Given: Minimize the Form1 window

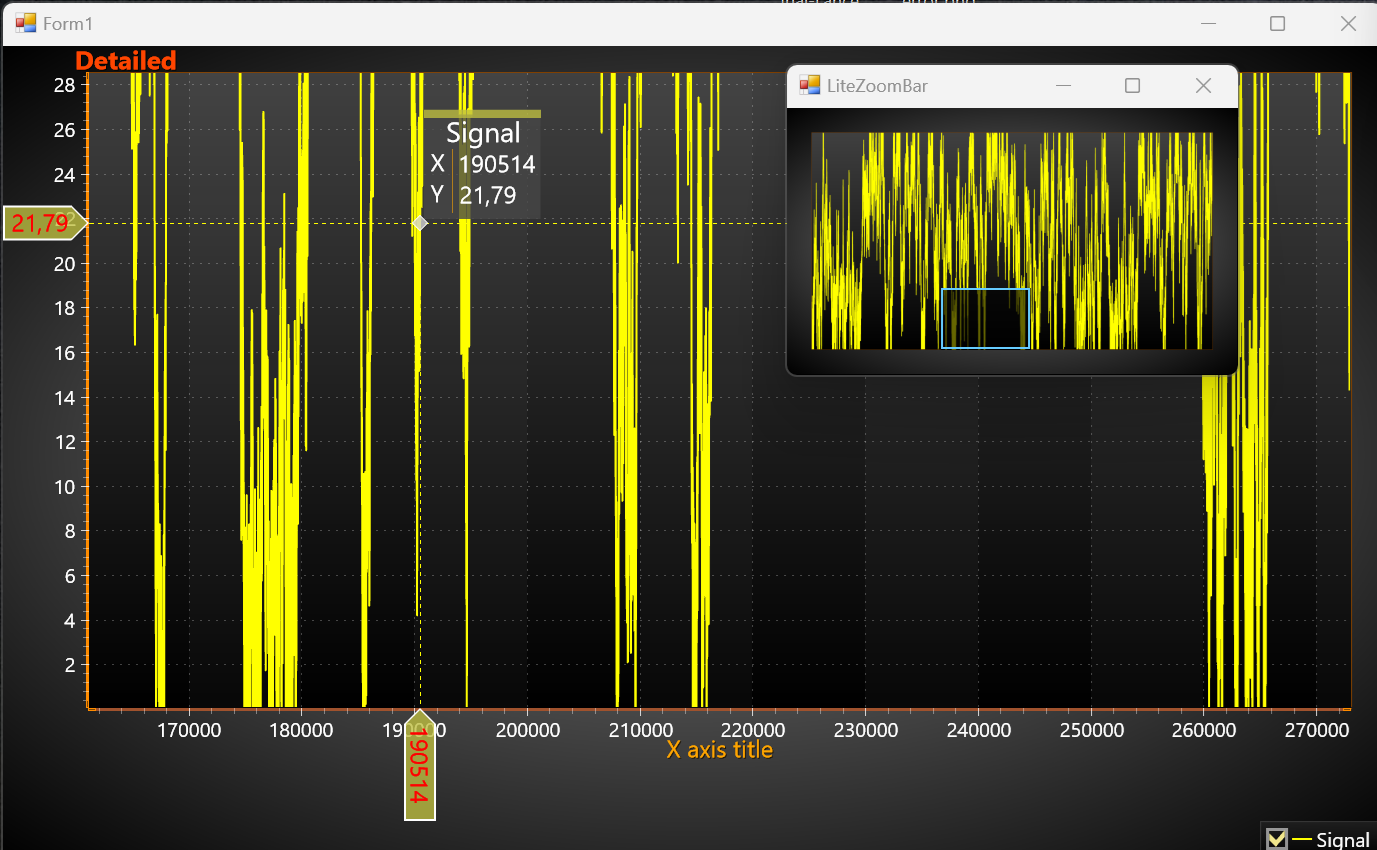Looking at the screenshot, I should point(1208,23).
